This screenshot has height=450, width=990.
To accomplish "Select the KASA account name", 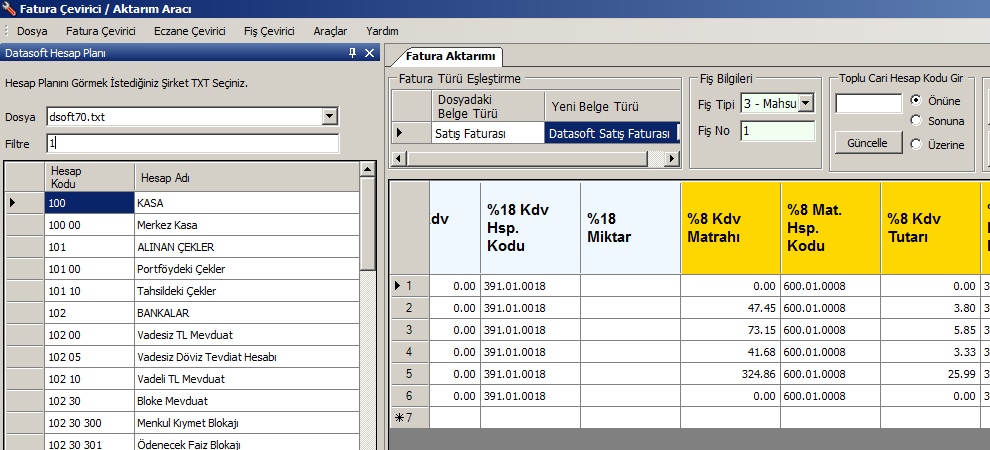I will [x=247, y=203].
